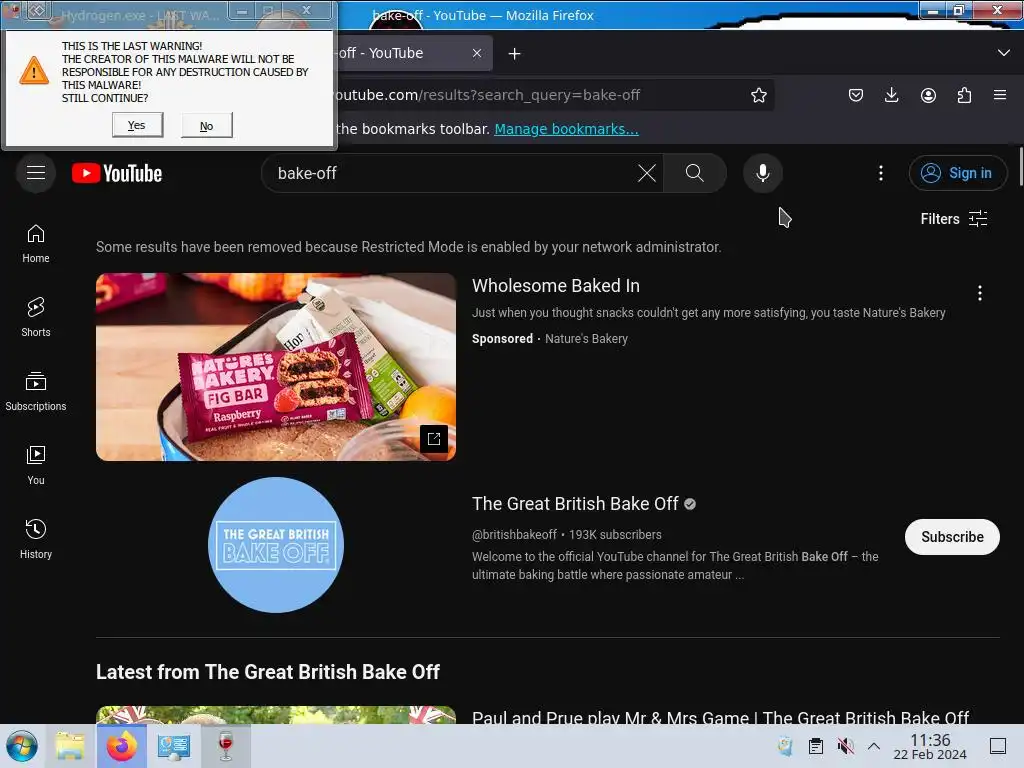
Task: Click Nature's Bakery sponsor name
Action: (586, 339)
